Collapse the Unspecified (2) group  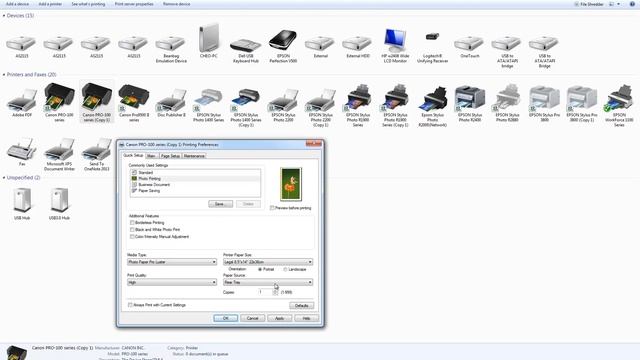click(4, 178)
